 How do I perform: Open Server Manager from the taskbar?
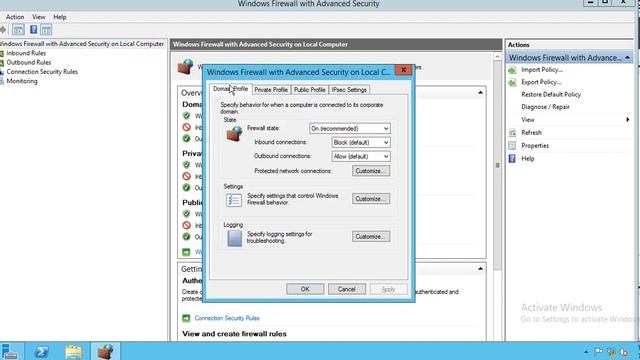(9, 351)
